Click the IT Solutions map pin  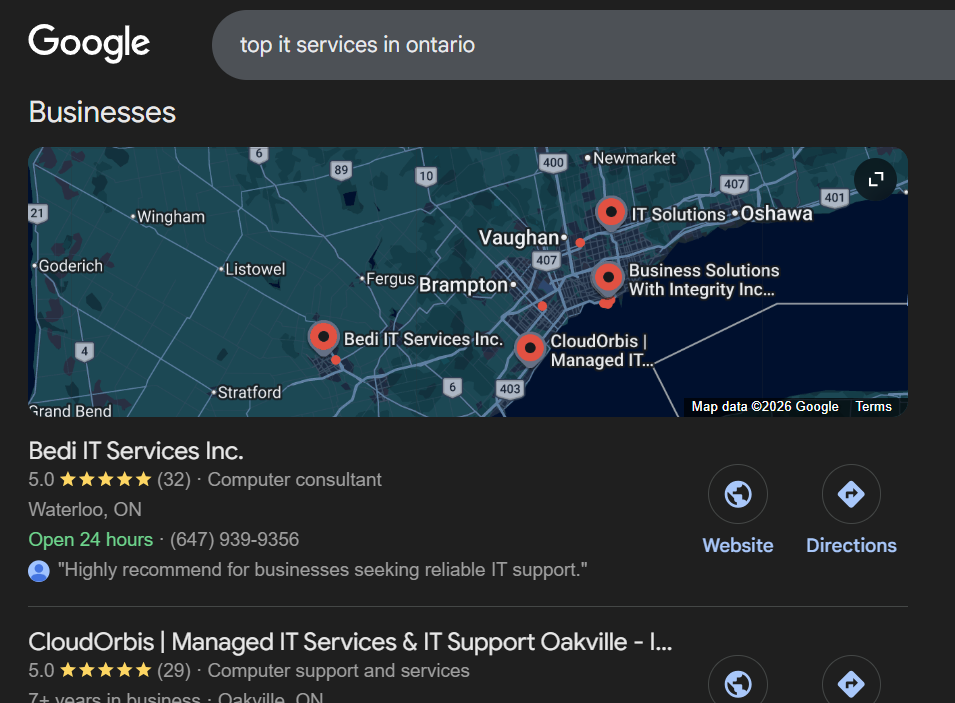pos(611,212)
